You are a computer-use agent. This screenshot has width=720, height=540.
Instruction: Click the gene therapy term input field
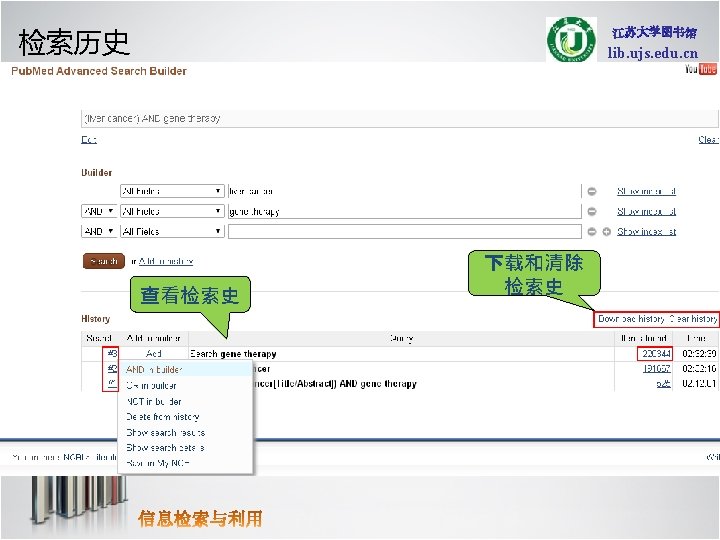point(405,211)
